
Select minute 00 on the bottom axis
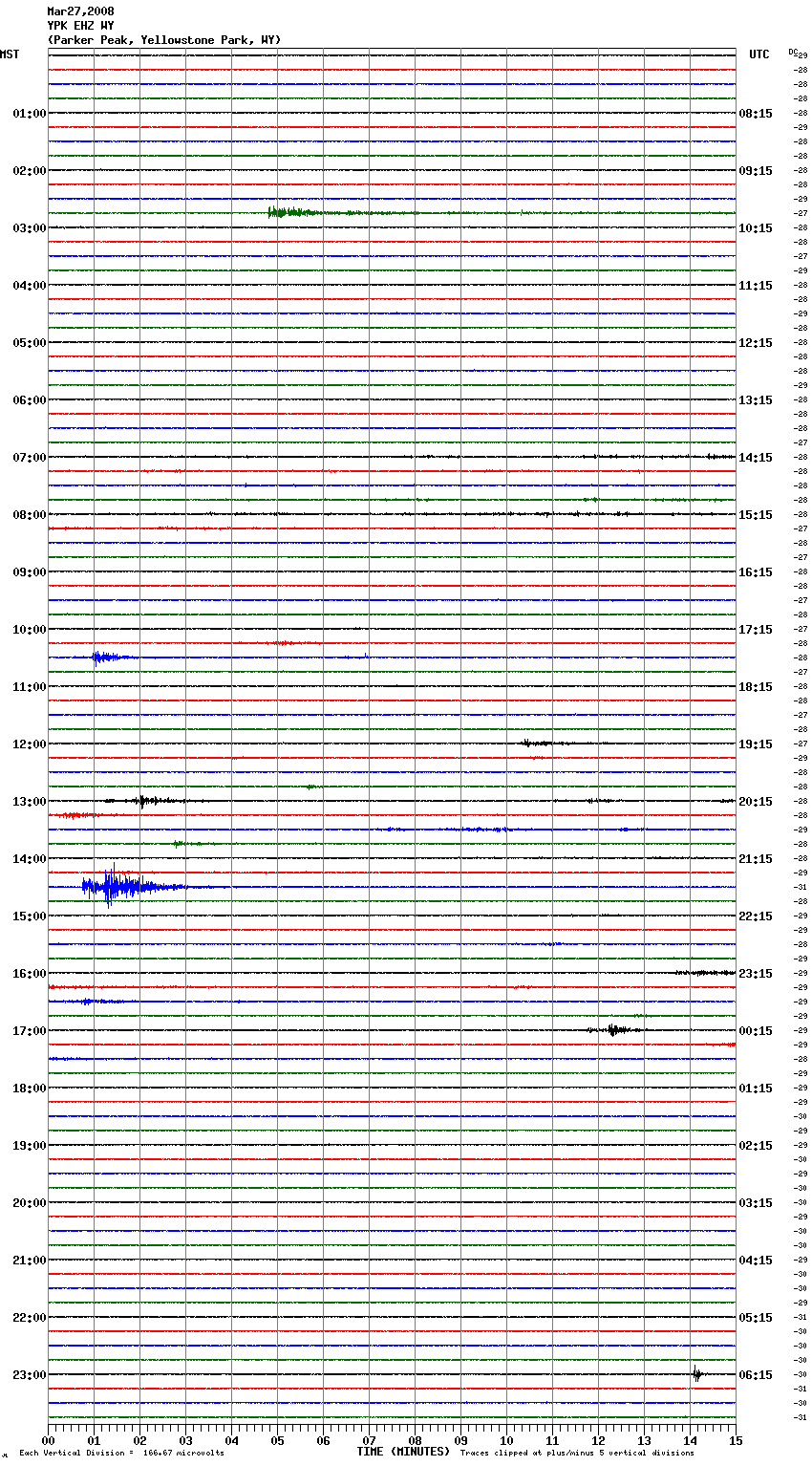pos(48,1440)
